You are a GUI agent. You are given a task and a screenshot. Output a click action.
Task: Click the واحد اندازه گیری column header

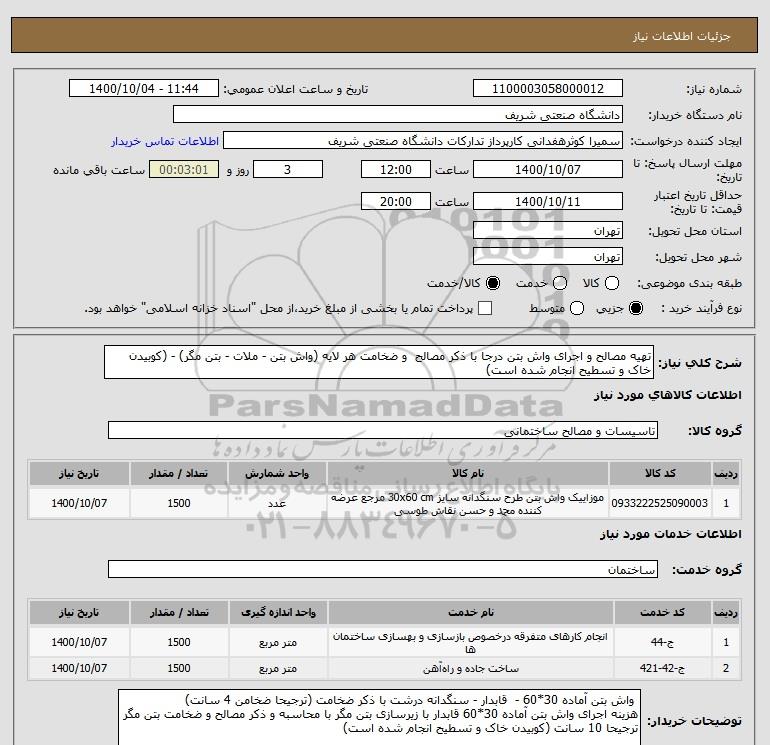(x=278, y=612)
